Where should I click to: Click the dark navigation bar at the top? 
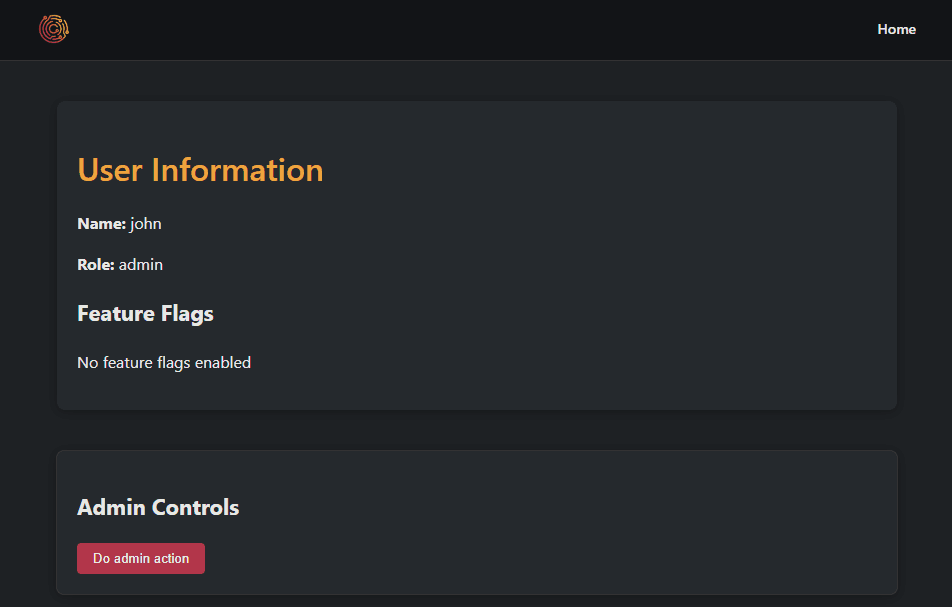476,29
